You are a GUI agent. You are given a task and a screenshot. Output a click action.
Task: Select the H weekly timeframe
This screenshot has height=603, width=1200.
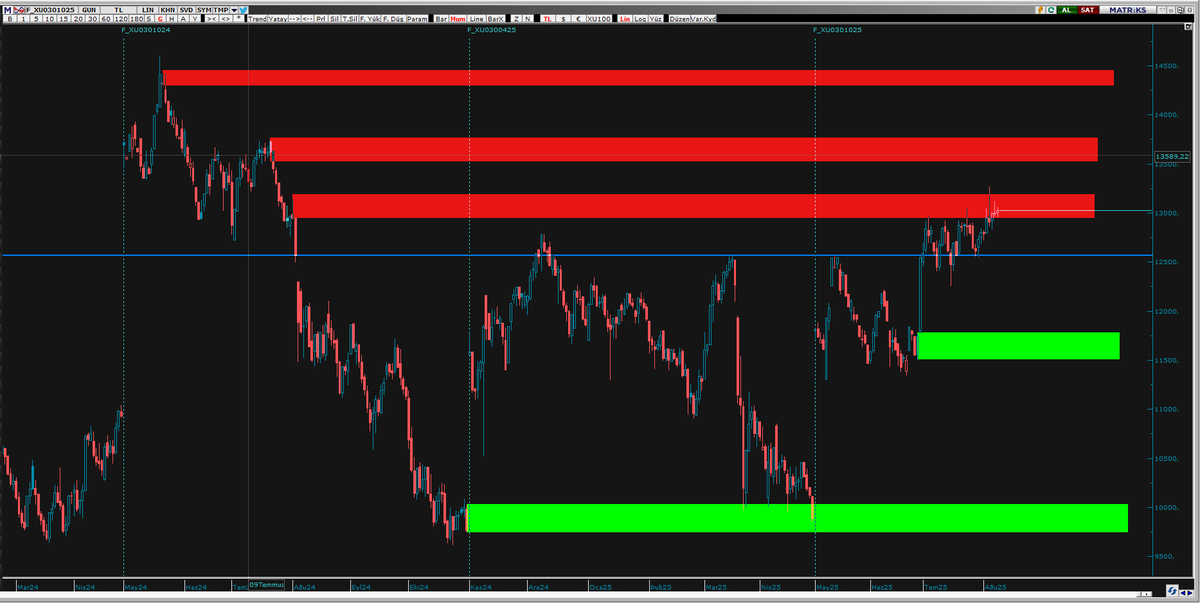tap(171, 19)
